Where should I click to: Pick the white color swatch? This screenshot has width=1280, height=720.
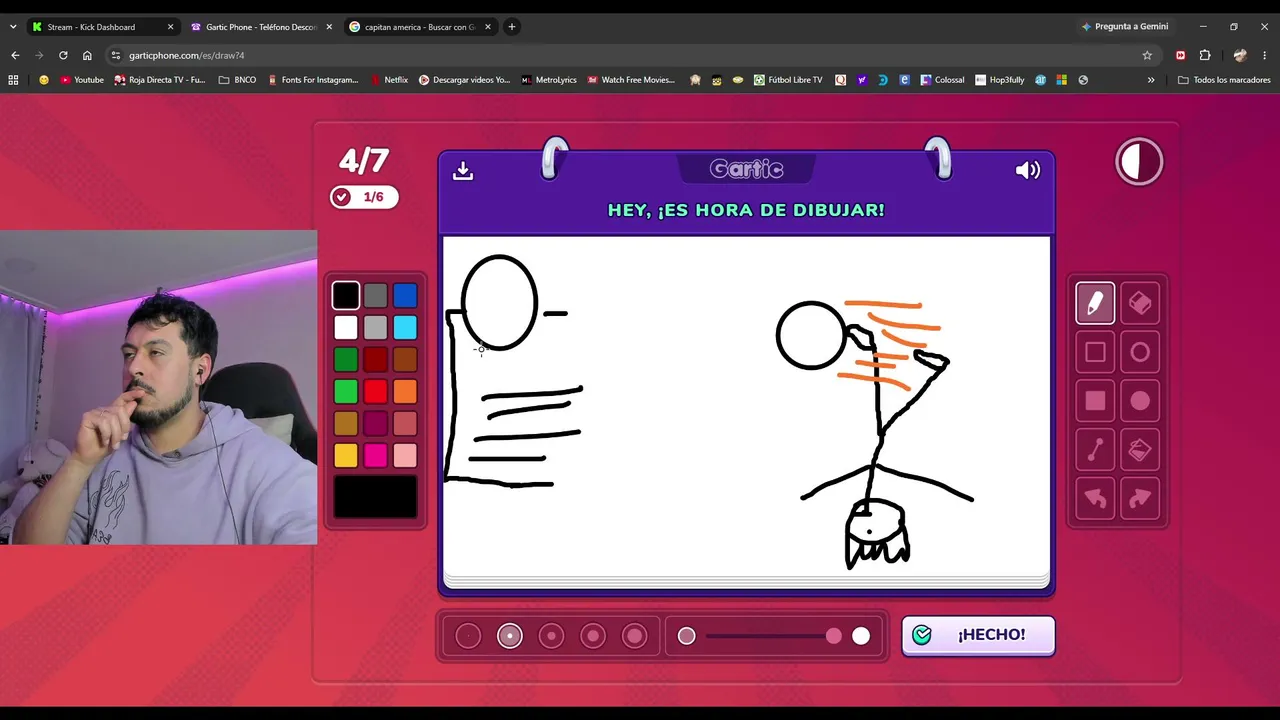point(346,327)
